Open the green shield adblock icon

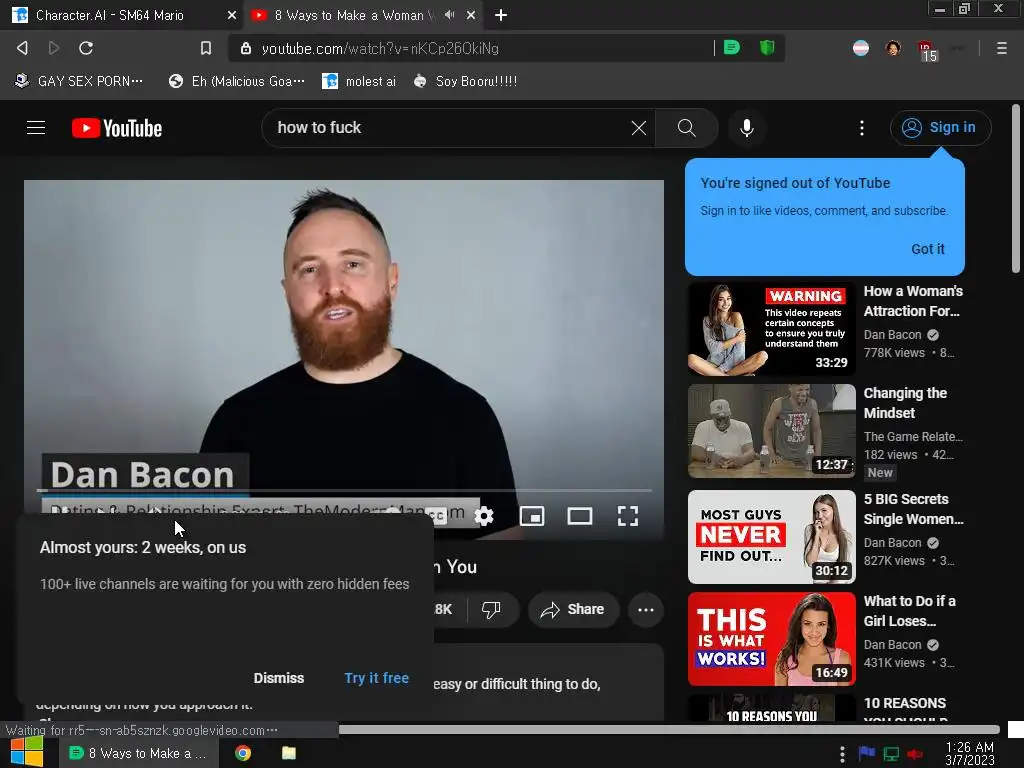767,48
